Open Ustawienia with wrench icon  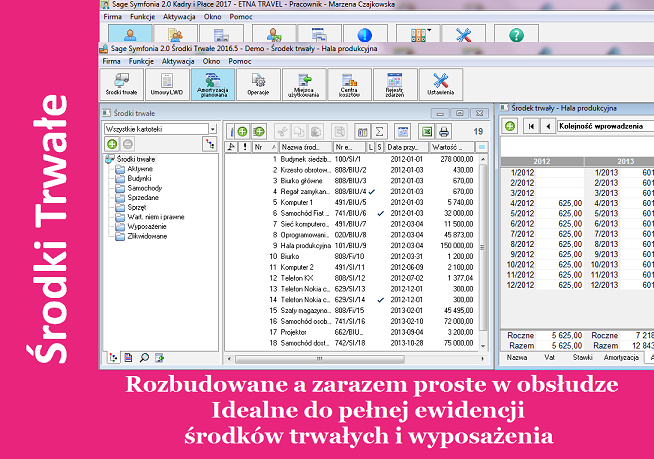point(440,85)
